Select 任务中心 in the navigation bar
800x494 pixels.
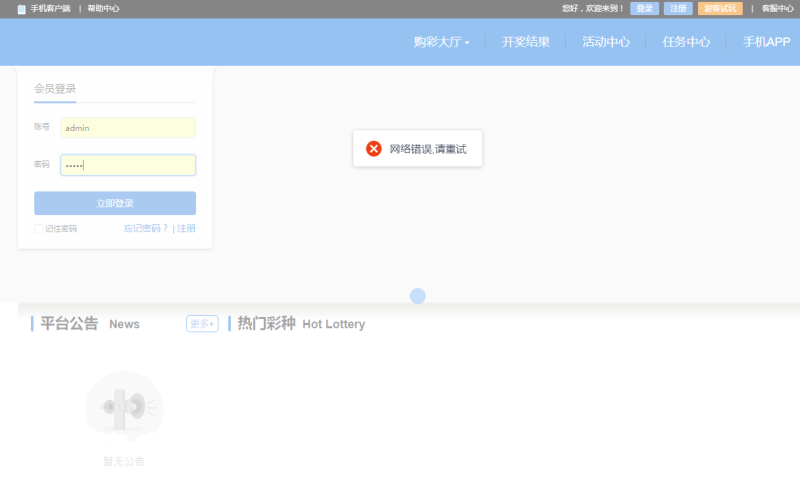tap(686, 42)
